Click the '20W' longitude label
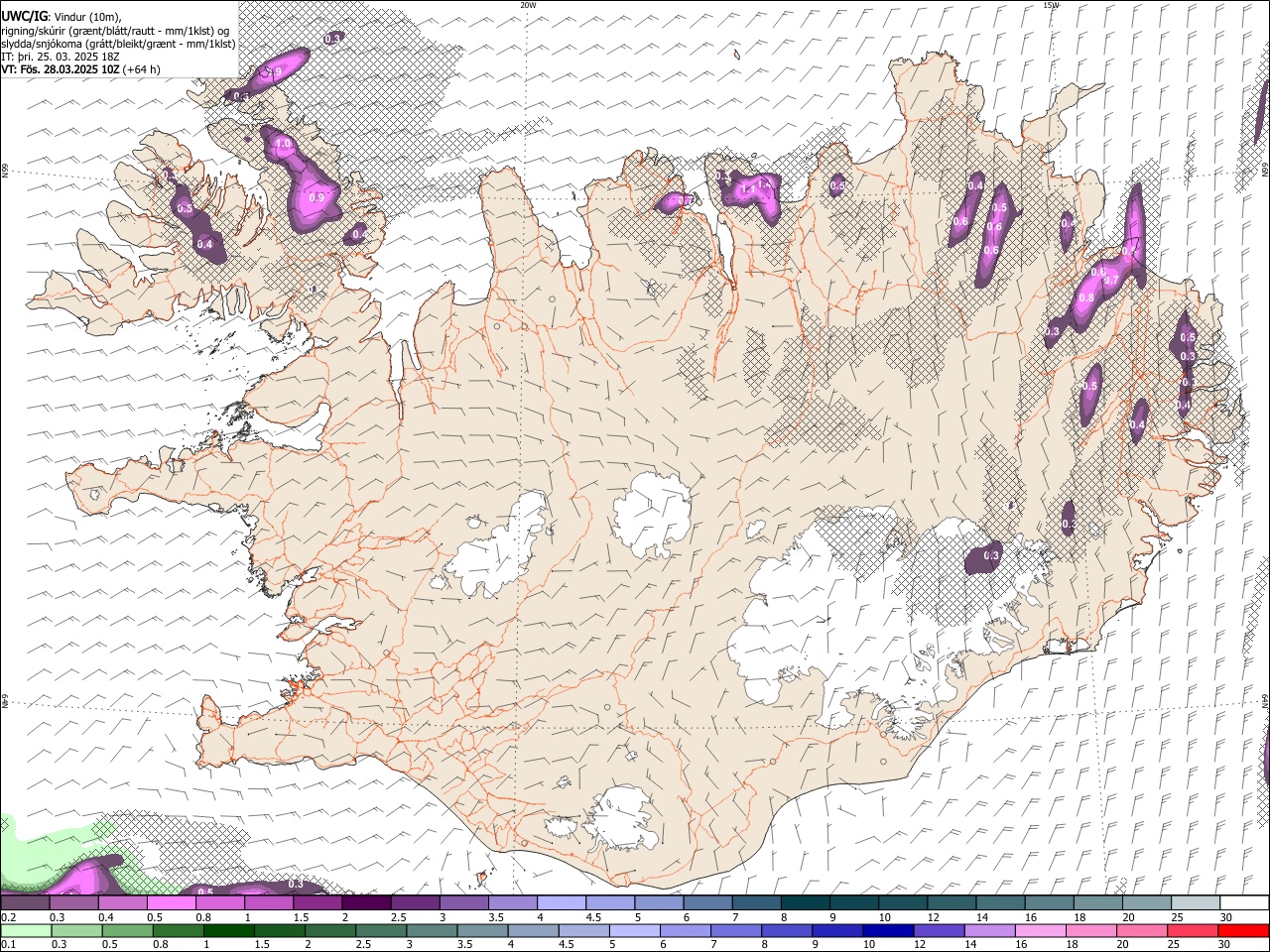Screen dimensions: 1270x952 pos(528,5)
